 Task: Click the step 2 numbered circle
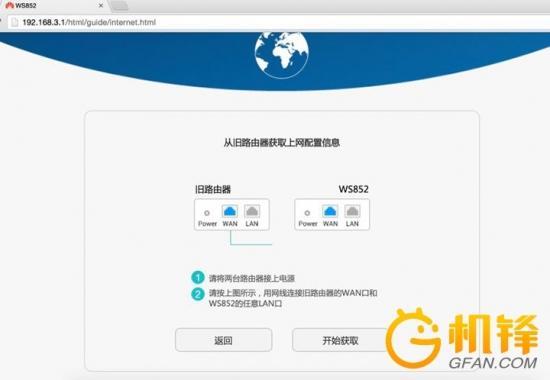198,294
